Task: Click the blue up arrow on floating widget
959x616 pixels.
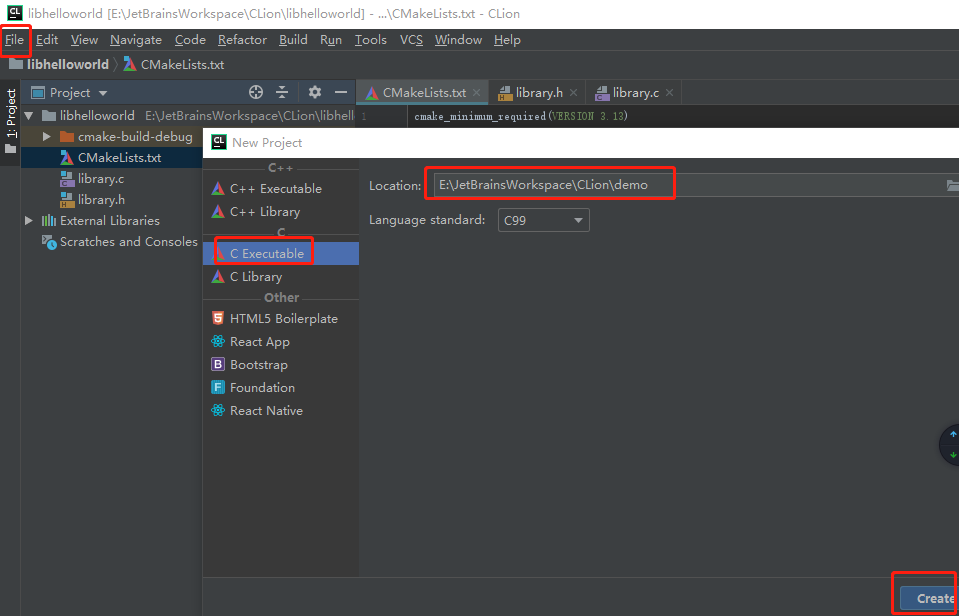Action: pyautogui.click(x=953, y=435)
